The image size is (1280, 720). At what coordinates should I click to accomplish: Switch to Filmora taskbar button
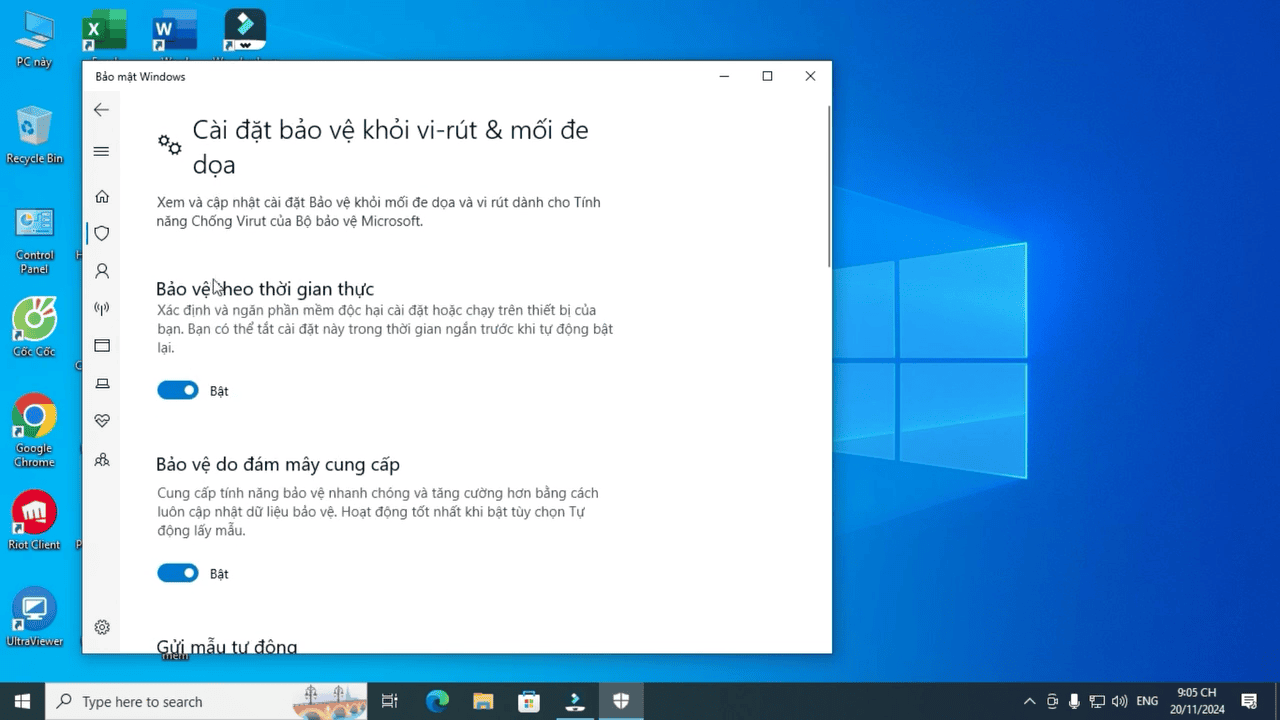[x=575, y=701]
